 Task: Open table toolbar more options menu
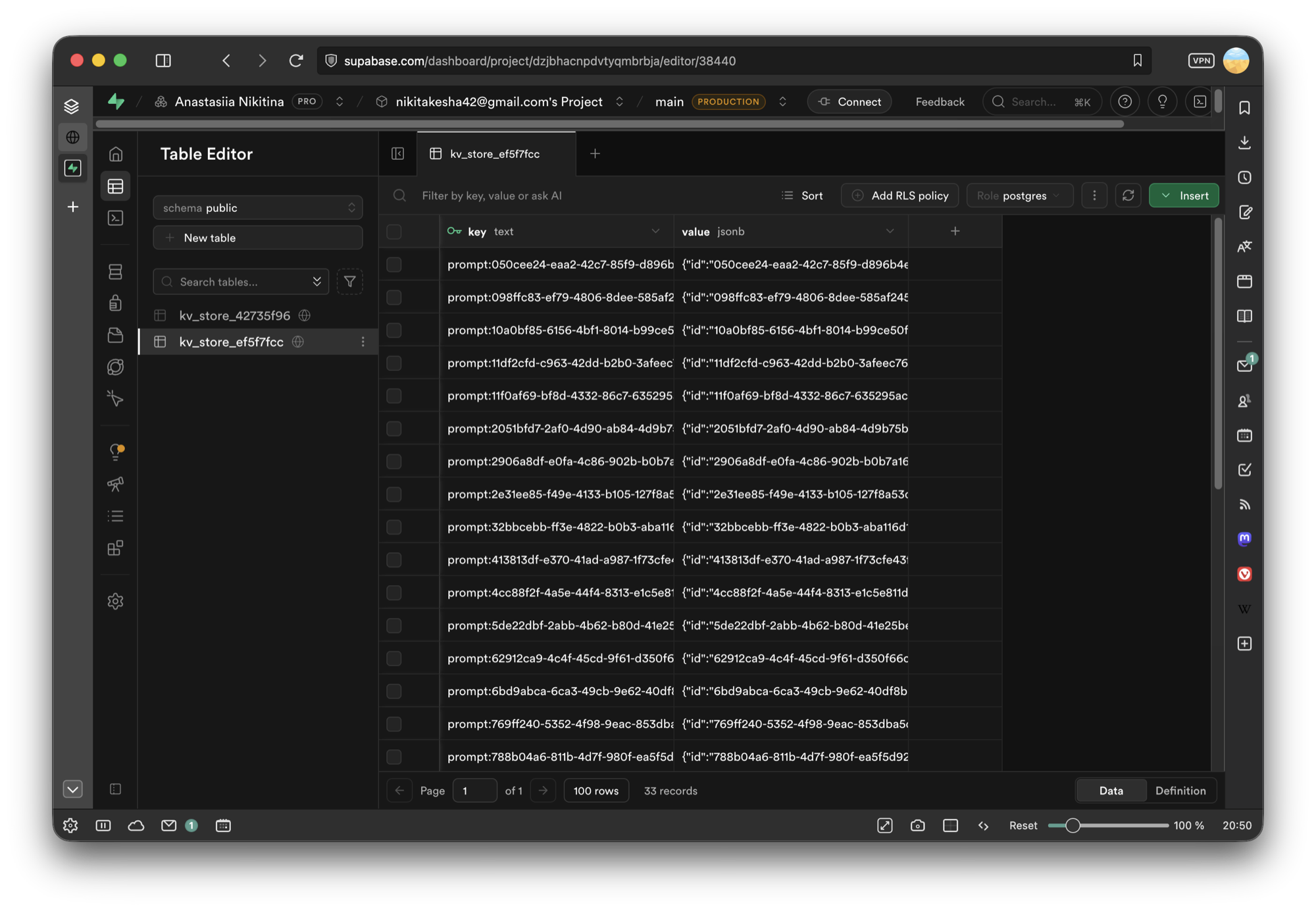click(x=1094, y=195)
